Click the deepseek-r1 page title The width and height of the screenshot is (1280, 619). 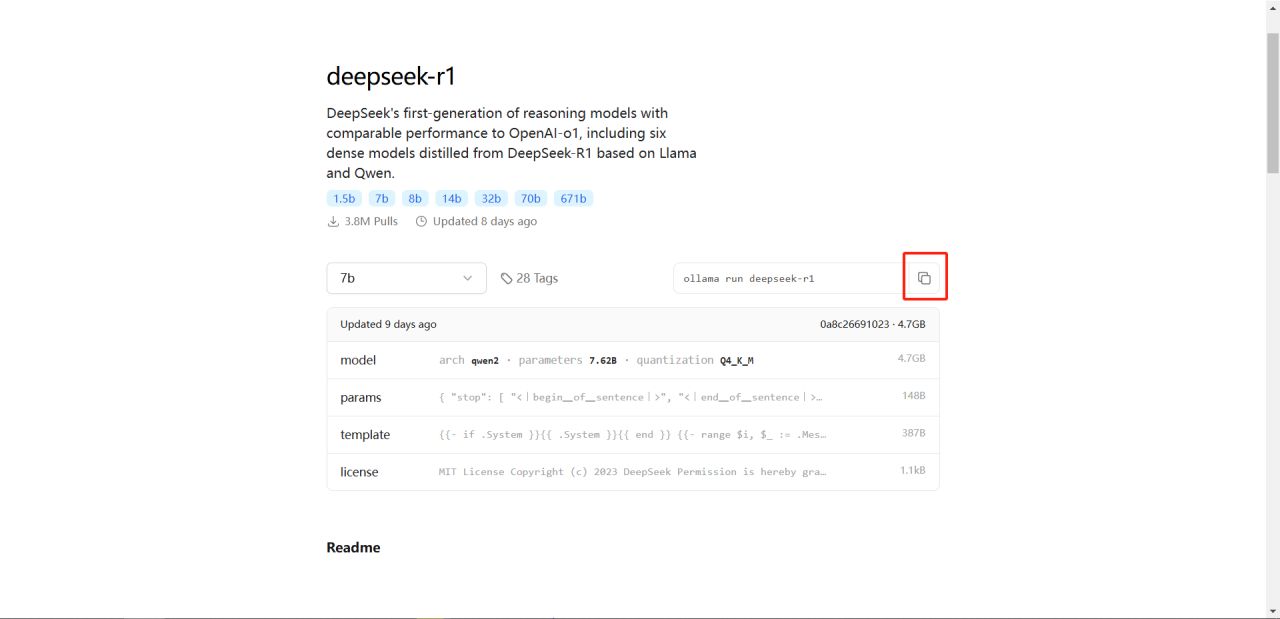click(x=391, y=76)
